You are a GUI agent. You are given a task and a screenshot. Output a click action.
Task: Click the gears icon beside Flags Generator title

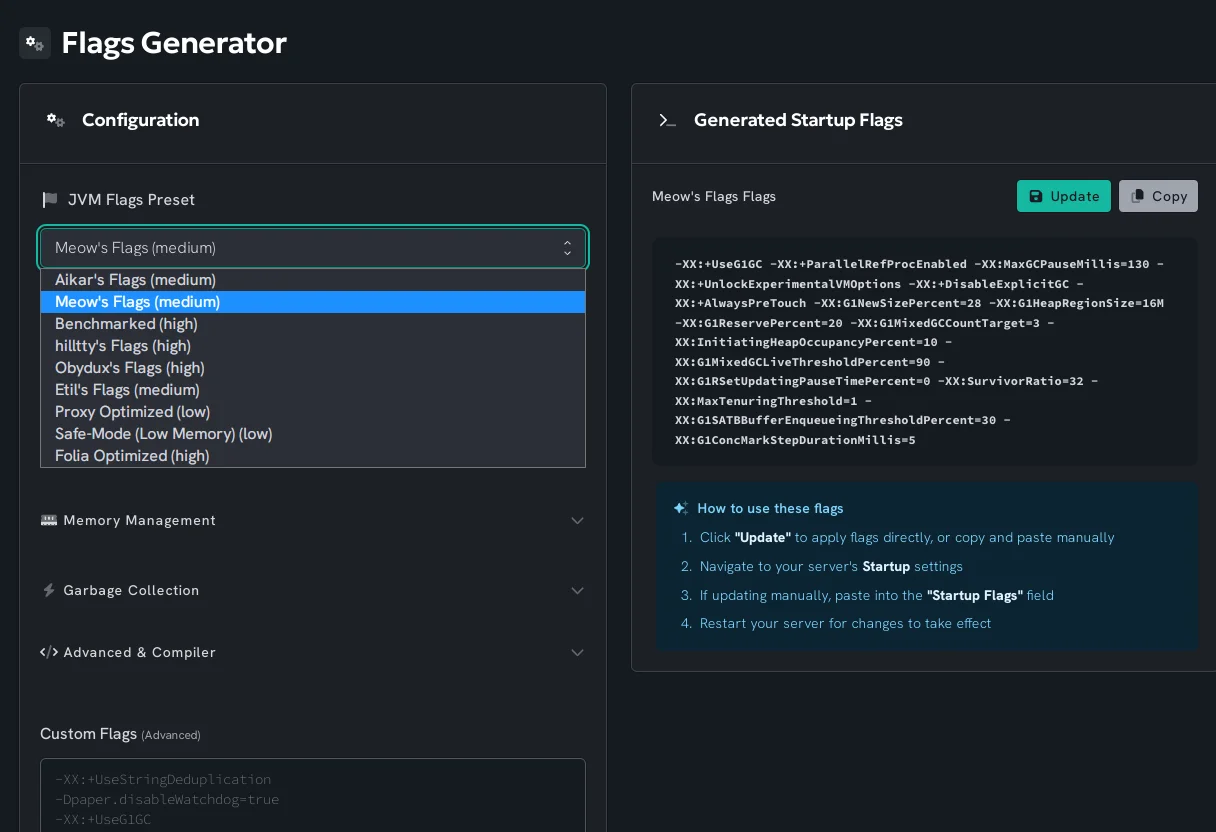[x=35, y=43]
